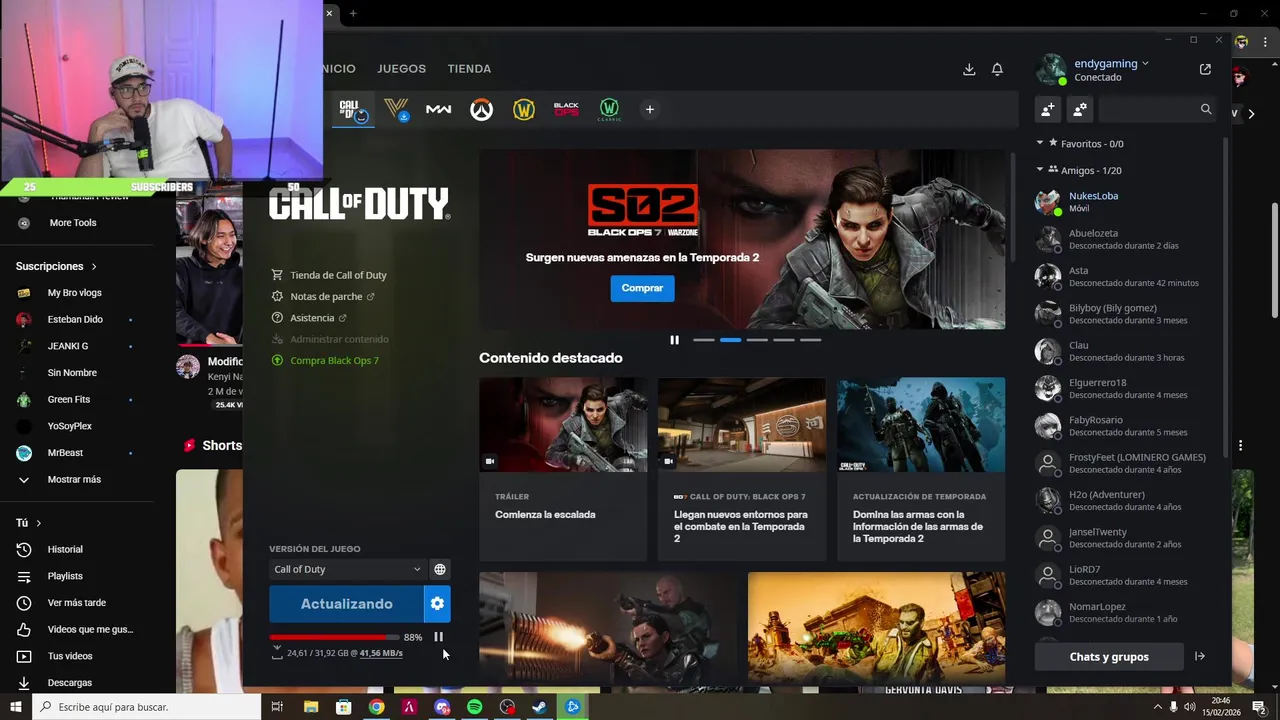This screenshot has width=1280, height=720.
Task: Open the Battle.net downloads icon
Action: (x=969, y=69)
